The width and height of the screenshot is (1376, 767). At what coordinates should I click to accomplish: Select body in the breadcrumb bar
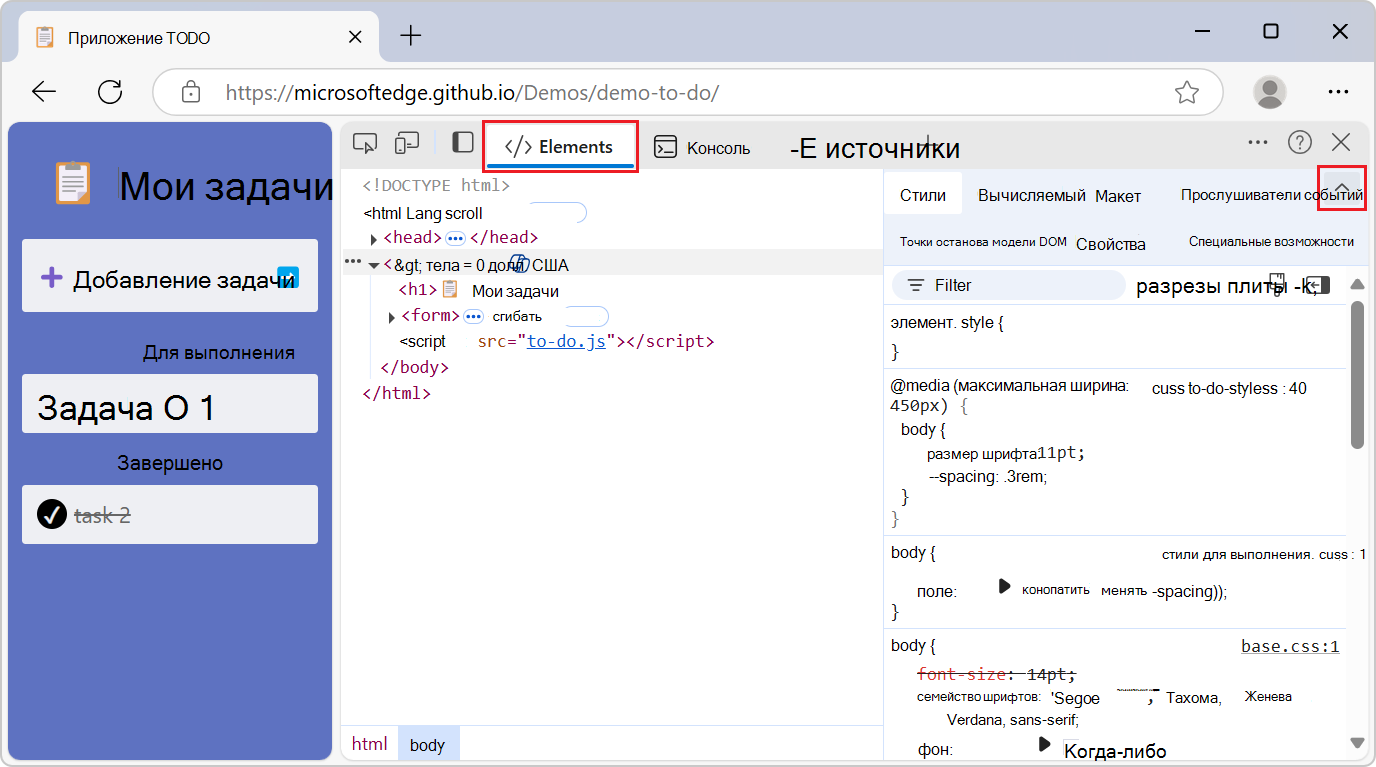coord(428,744)
